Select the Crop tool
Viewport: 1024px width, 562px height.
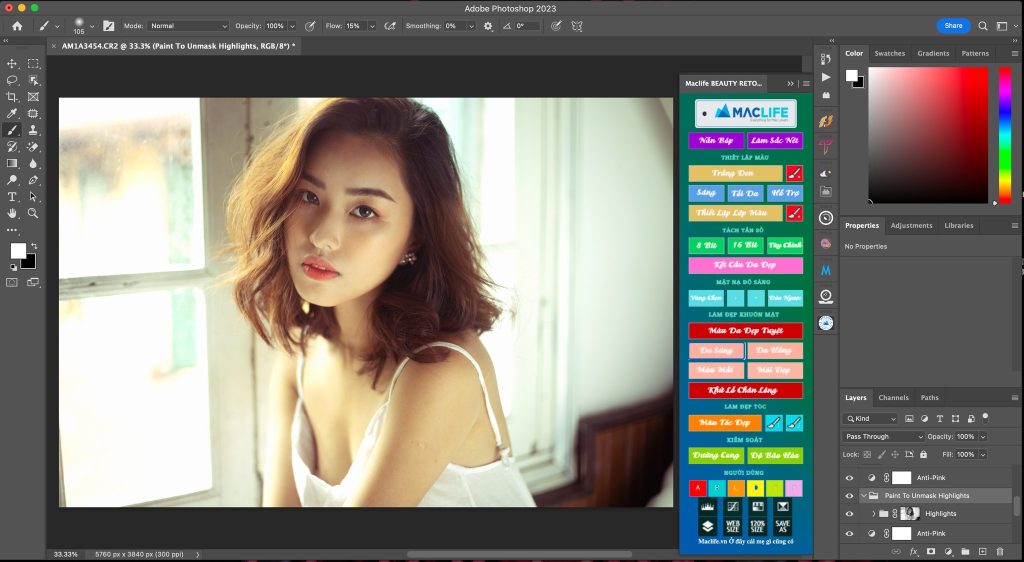click(x=12, y=97)
